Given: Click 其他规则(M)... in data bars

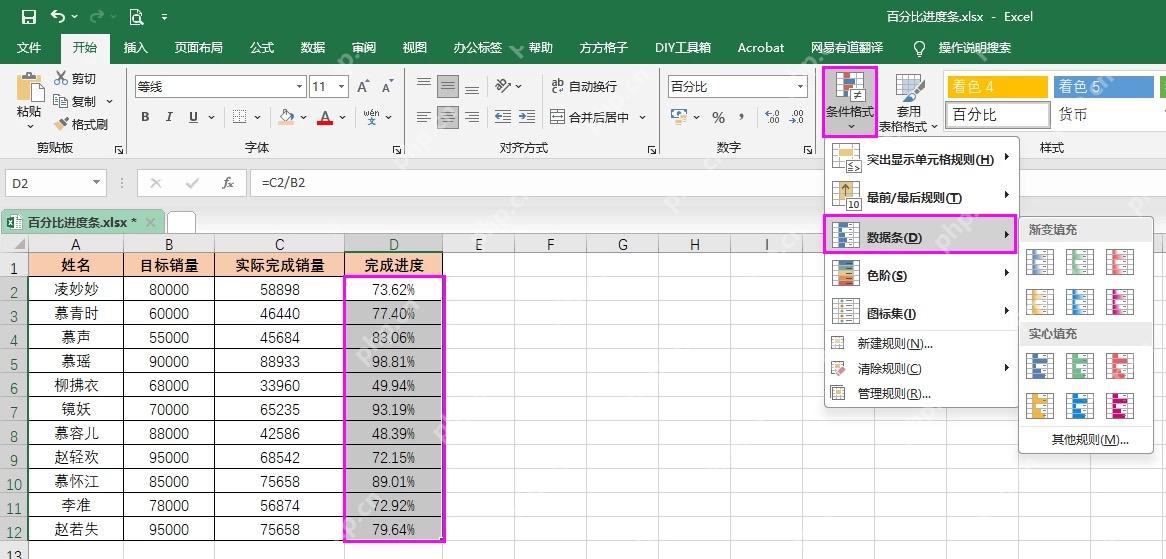Looking at the screenshot, I should pos(1090,439).
